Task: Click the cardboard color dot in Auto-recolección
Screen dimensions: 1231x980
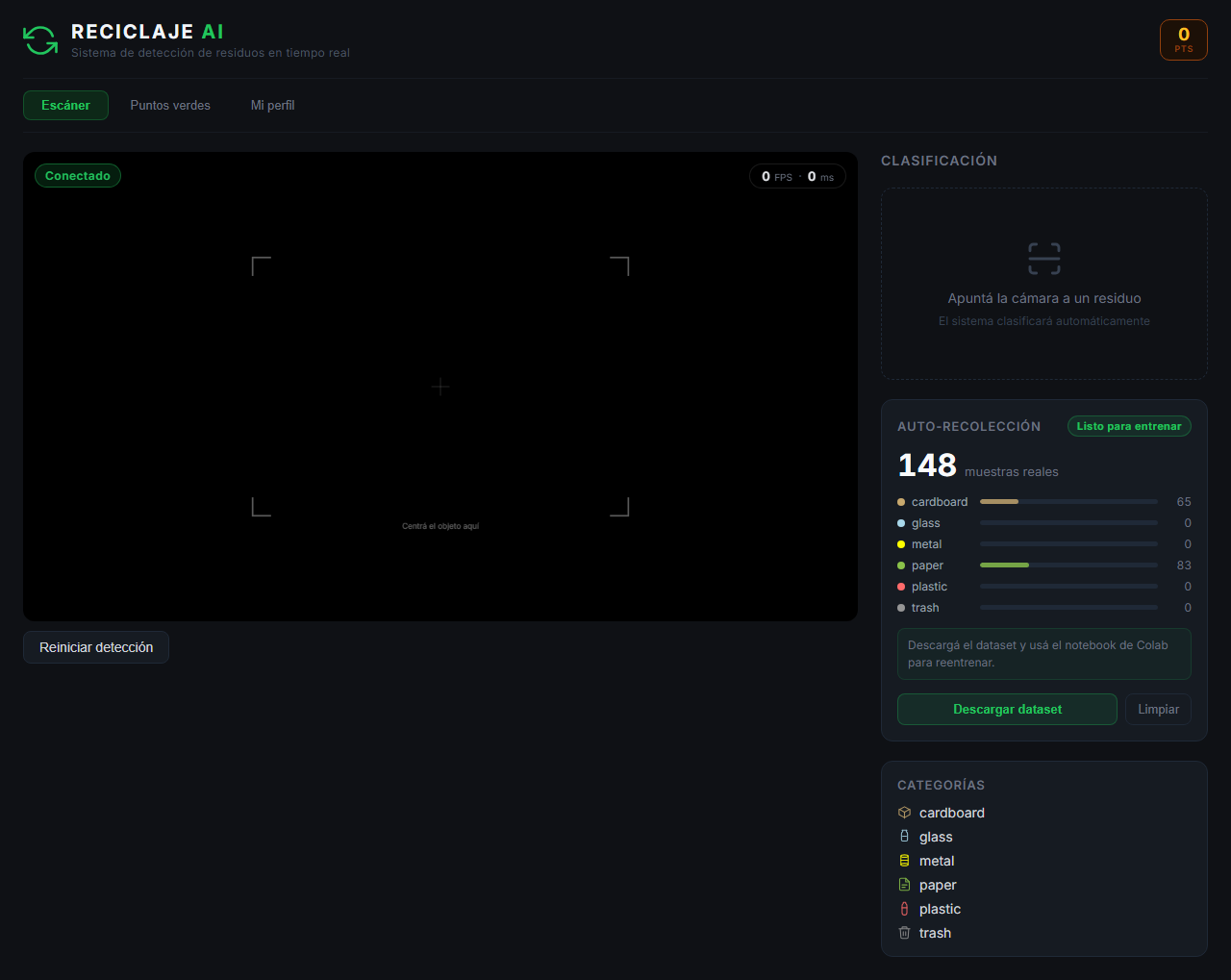Action: click(901, 502)
